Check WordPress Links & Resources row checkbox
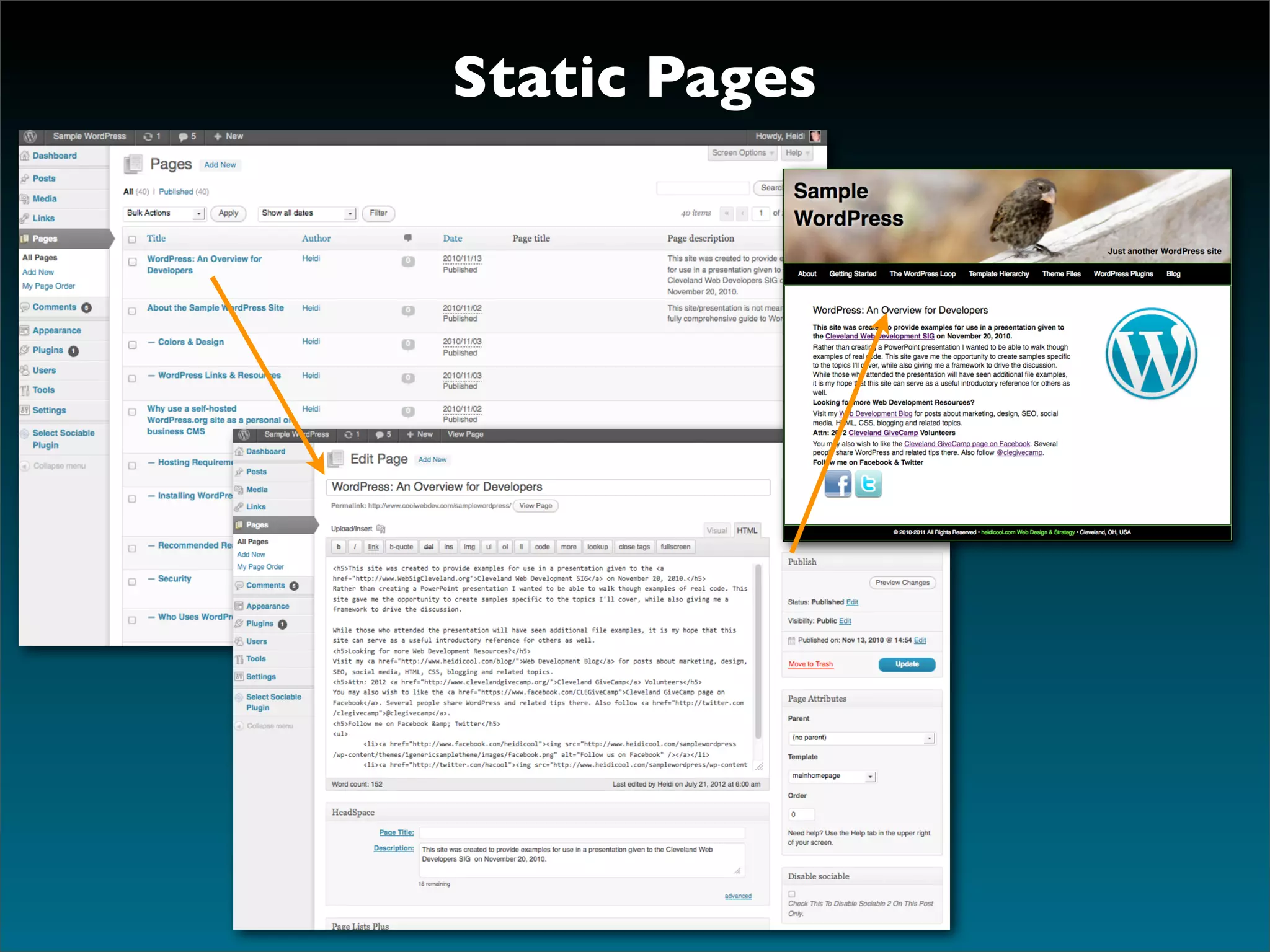 [x=132, y=378]
